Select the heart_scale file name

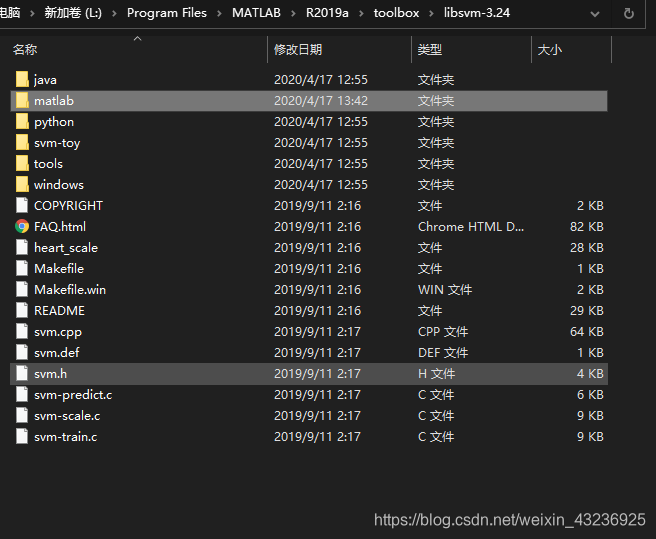(66, 248)
